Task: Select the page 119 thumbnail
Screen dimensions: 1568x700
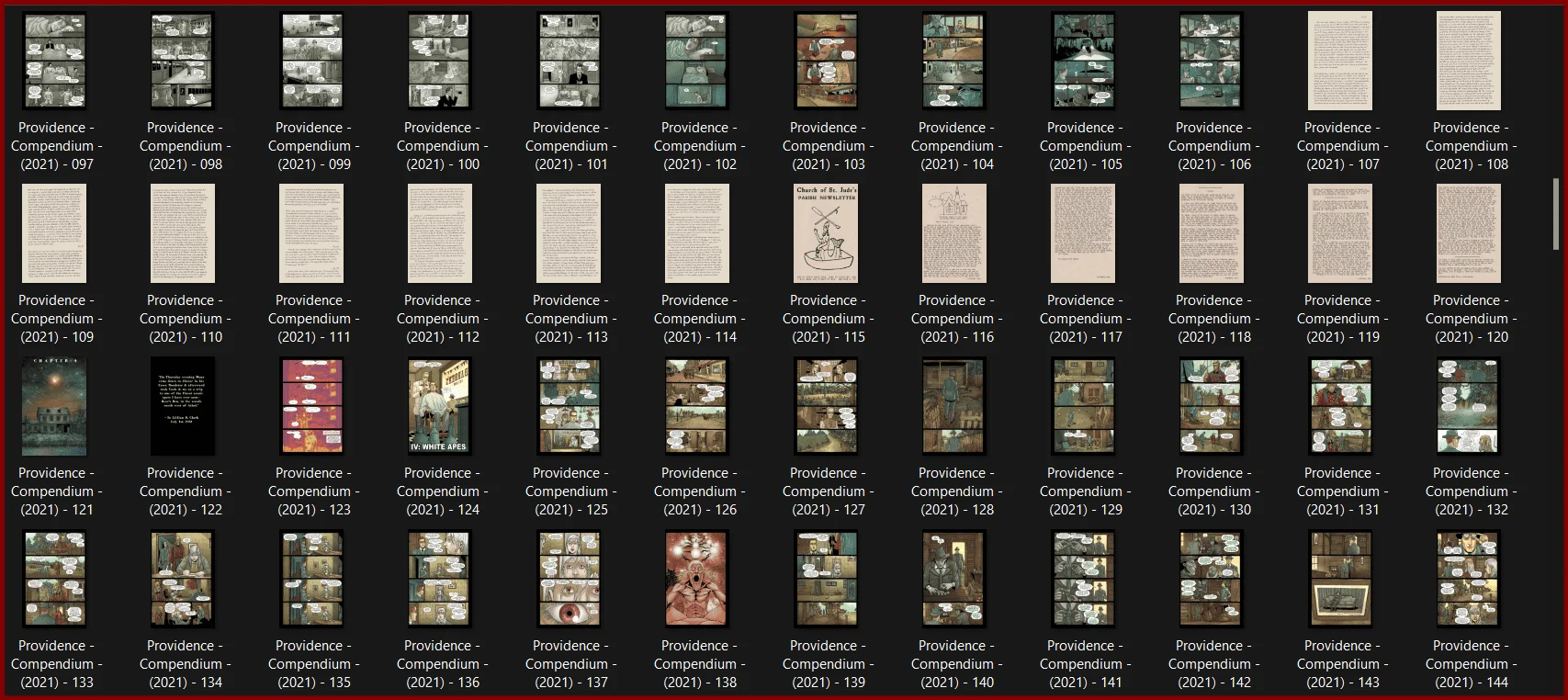Action: click(1340, 233)
